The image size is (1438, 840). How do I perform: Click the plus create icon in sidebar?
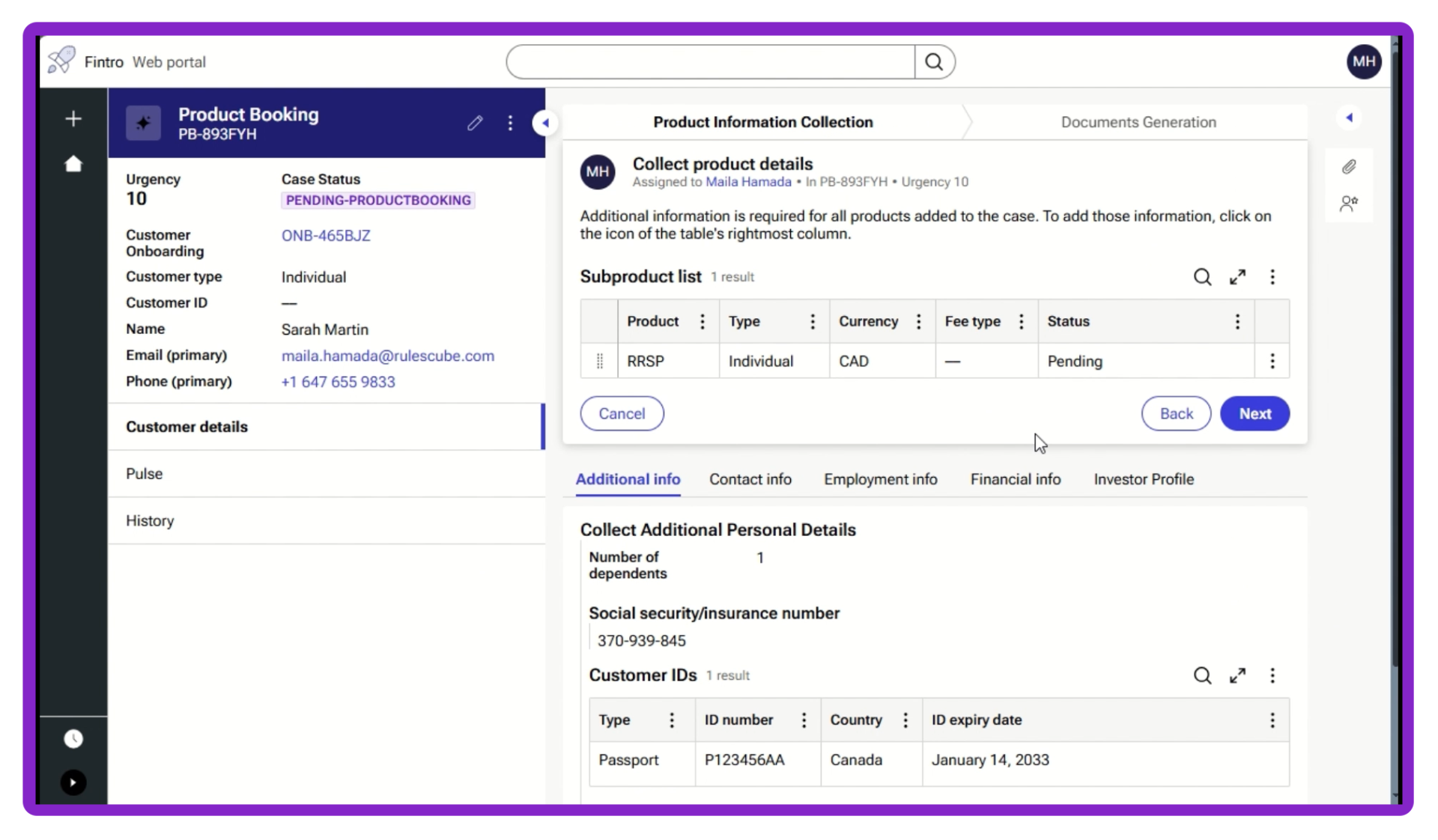coord(73,119)
